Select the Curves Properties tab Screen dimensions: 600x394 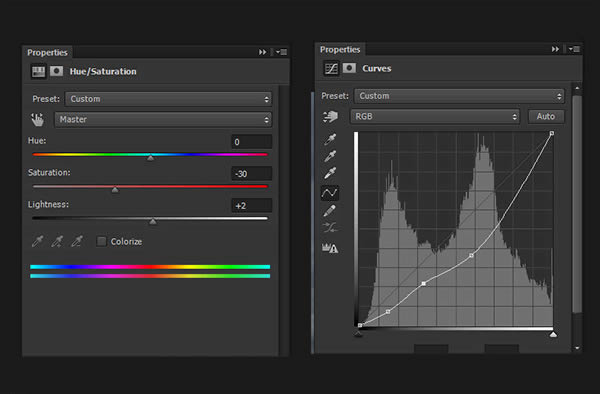[340, 50]
